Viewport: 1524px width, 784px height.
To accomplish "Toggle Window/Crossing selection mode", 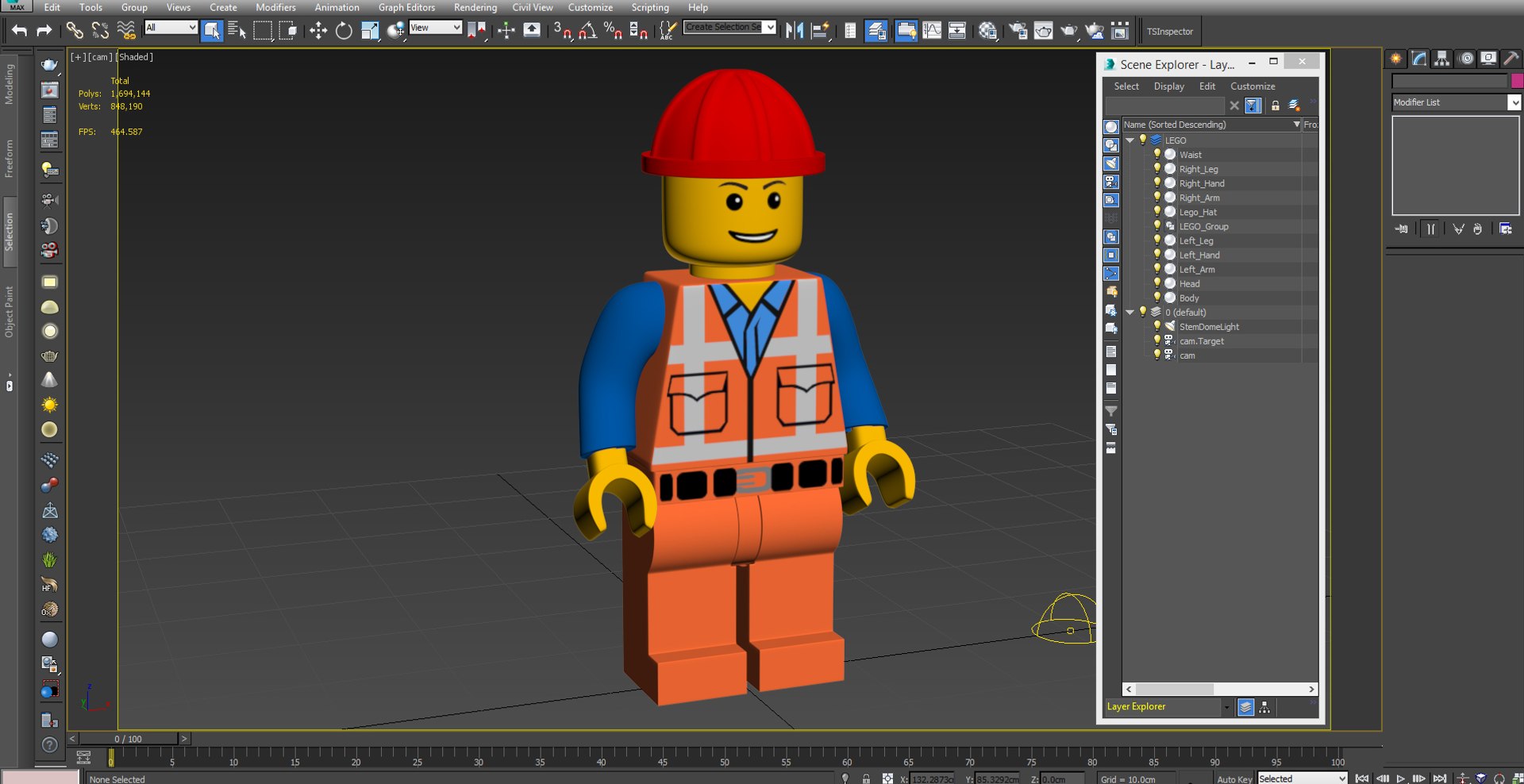I will click(288, 31).
